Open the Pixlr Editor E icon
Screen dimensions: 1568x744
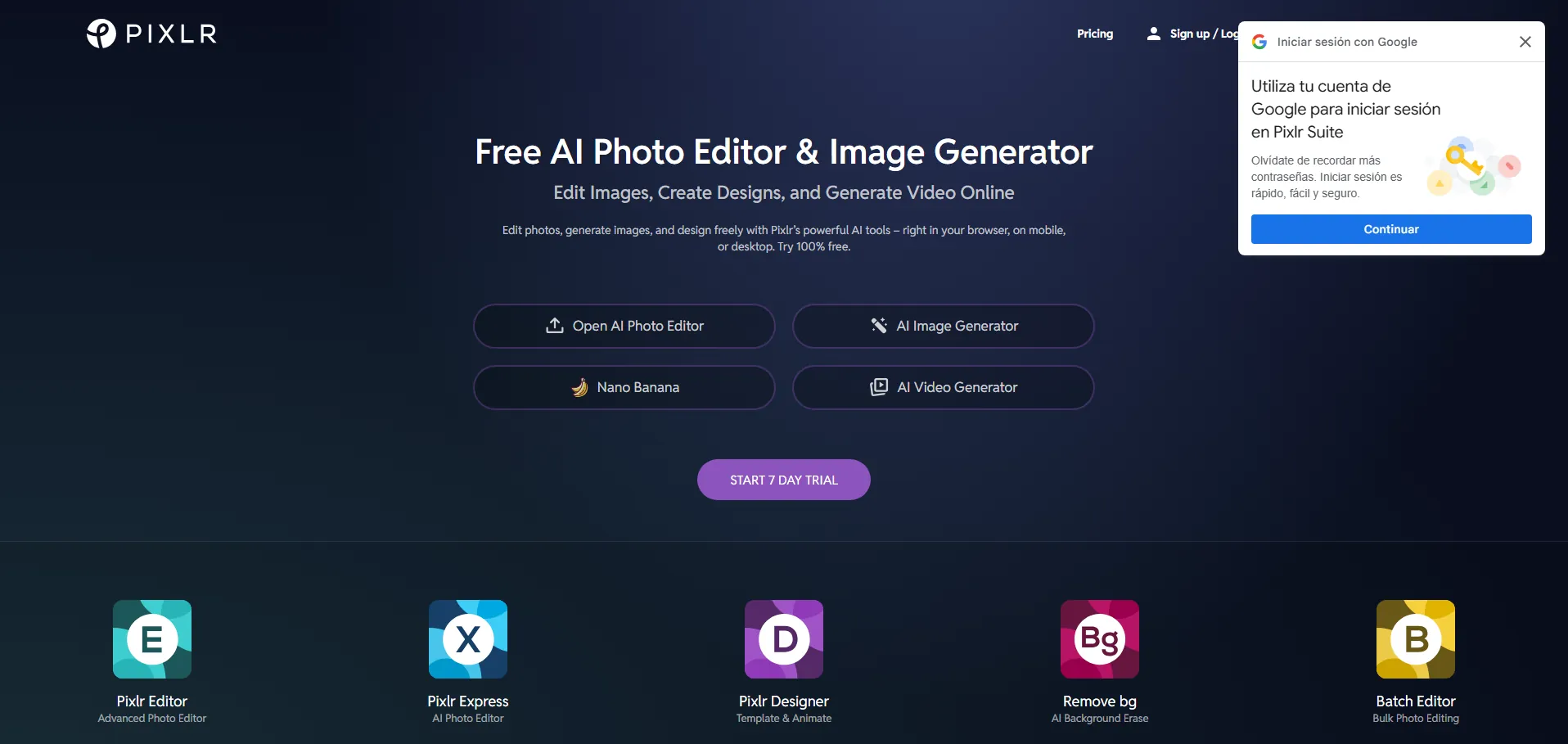pos(152,639)
